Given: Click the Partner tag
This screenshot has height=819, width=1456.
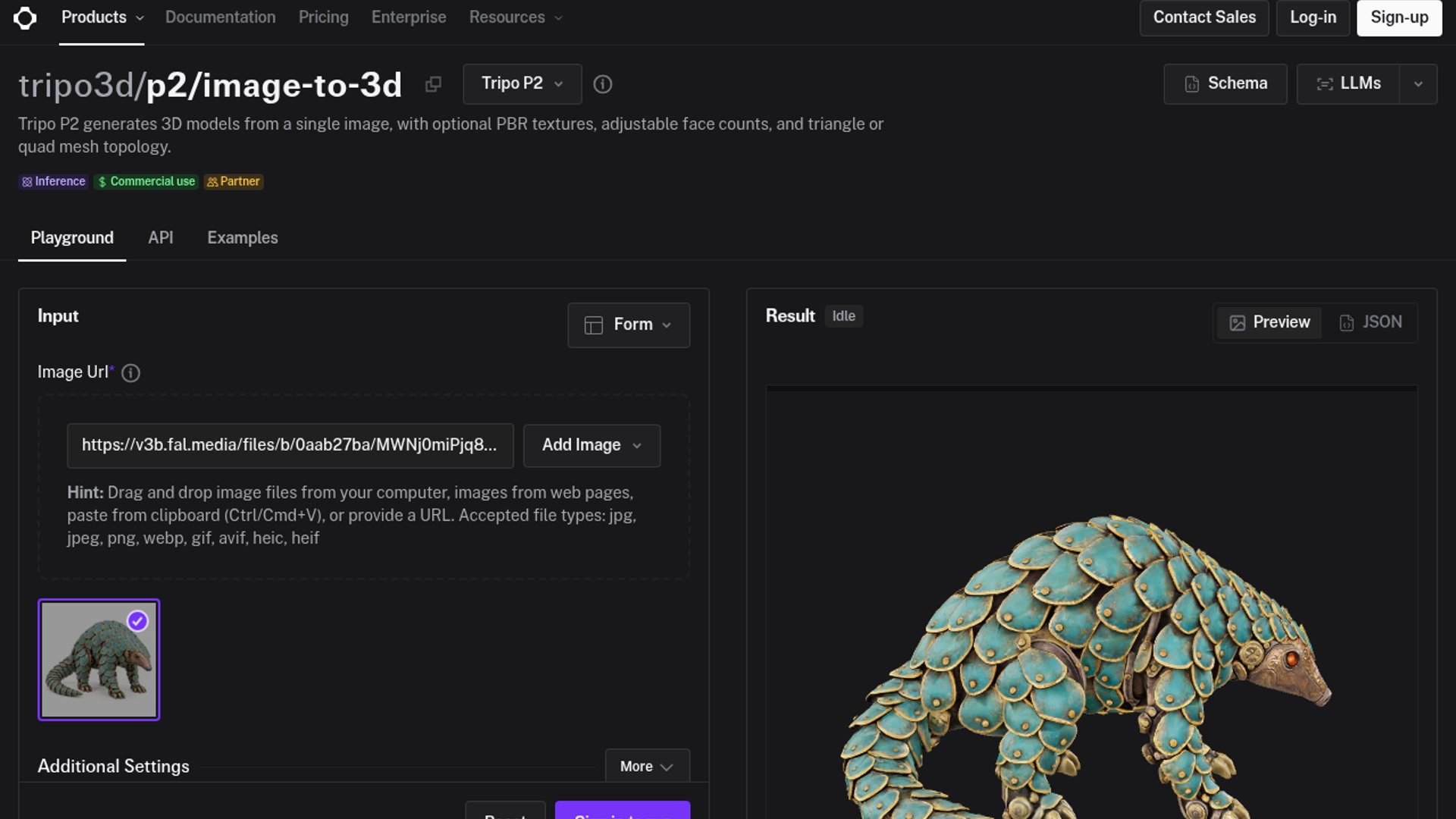Looking at the screenshot, I should (x=234, y=182).
